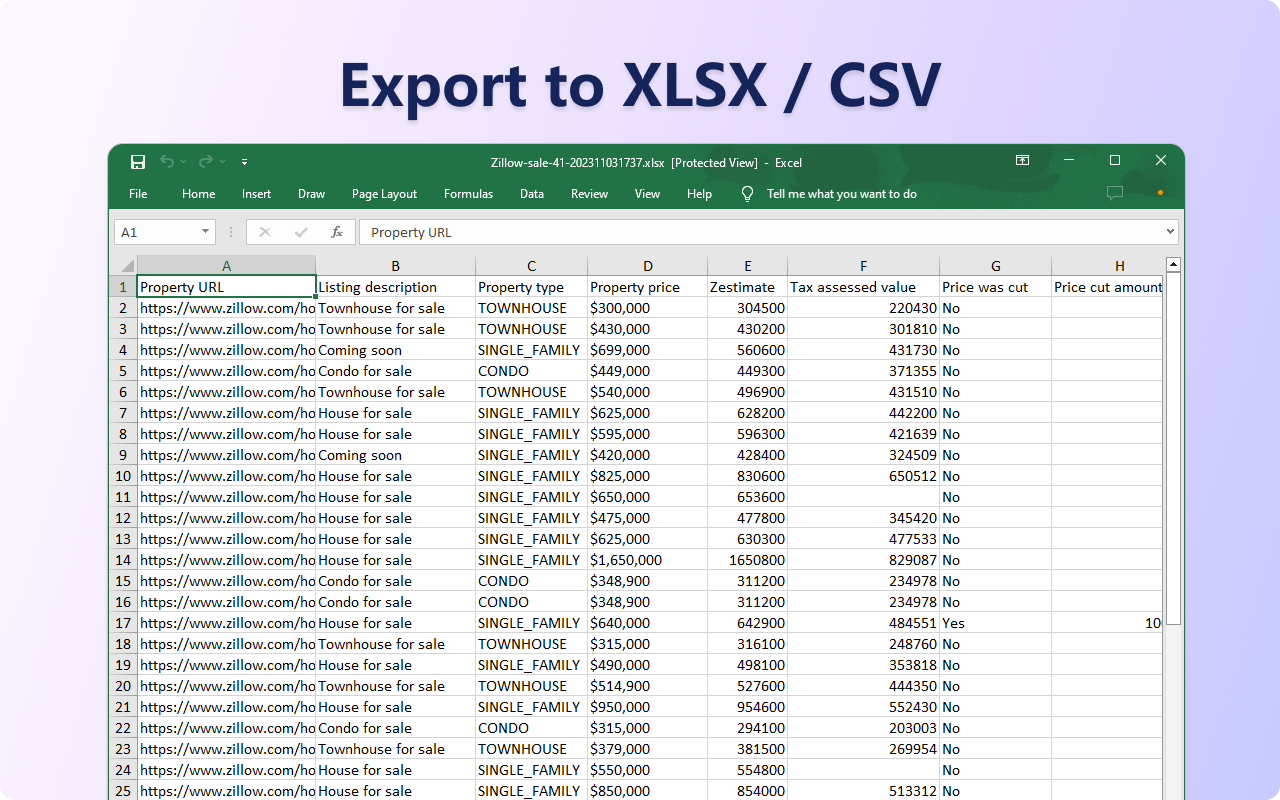
Task: Open the Formulas tab
Action: click(468, 194)
